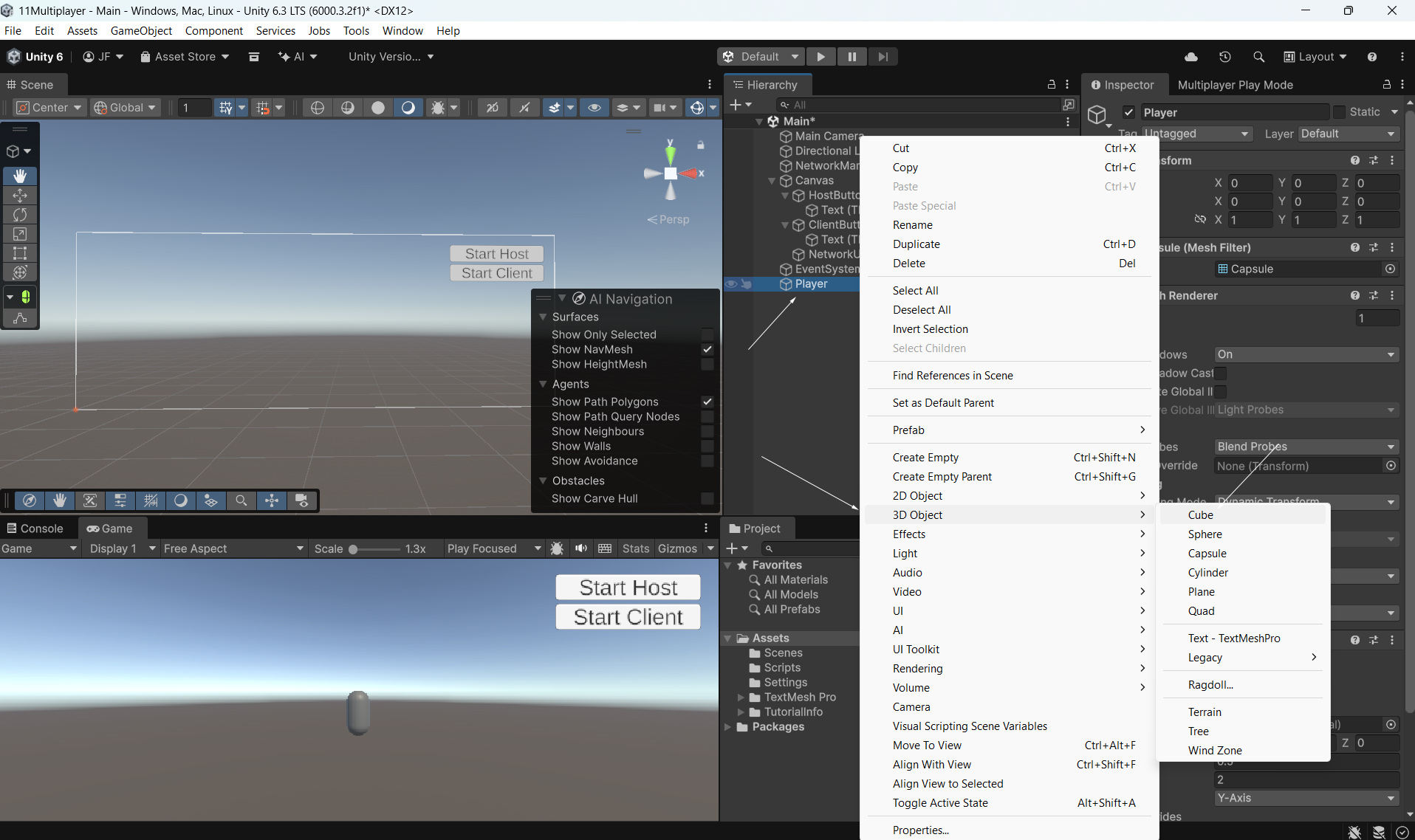The image size is (1415, 840).
Task: Click the Stats button in Game view
Action: [635, 548]
